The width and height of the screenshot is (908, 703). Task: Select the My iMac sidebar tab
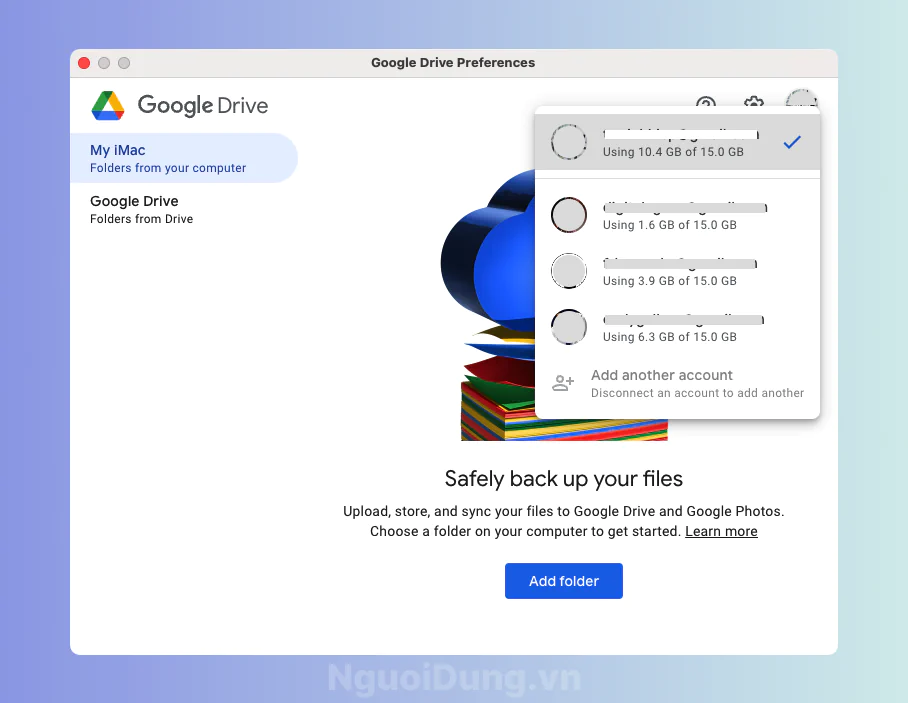coord(184,158)
